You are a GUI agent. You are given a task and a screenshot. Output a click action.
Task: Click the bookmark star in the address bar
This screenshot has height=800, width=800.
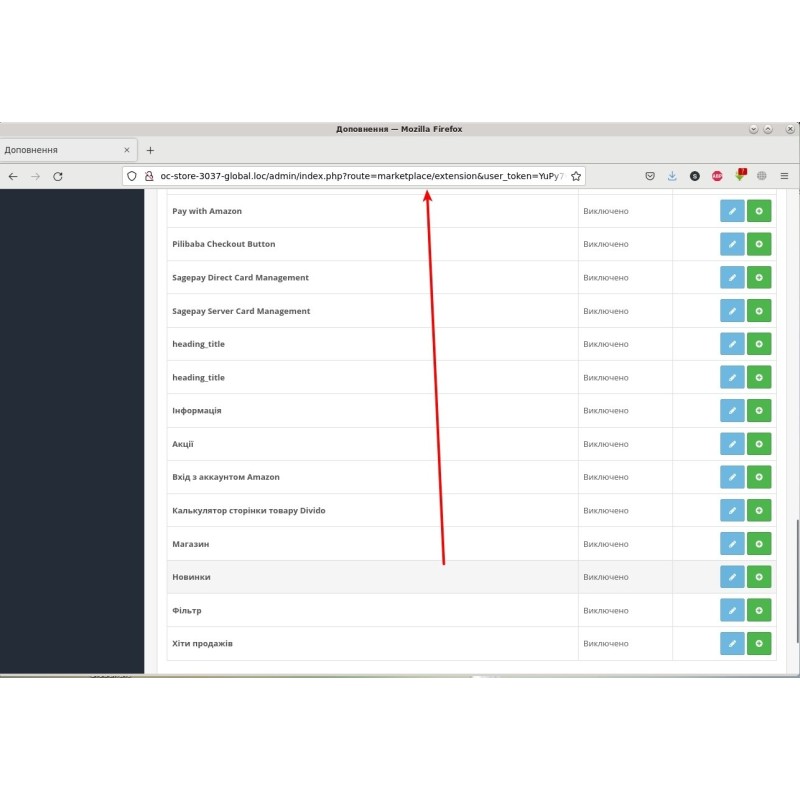point(576,175)
